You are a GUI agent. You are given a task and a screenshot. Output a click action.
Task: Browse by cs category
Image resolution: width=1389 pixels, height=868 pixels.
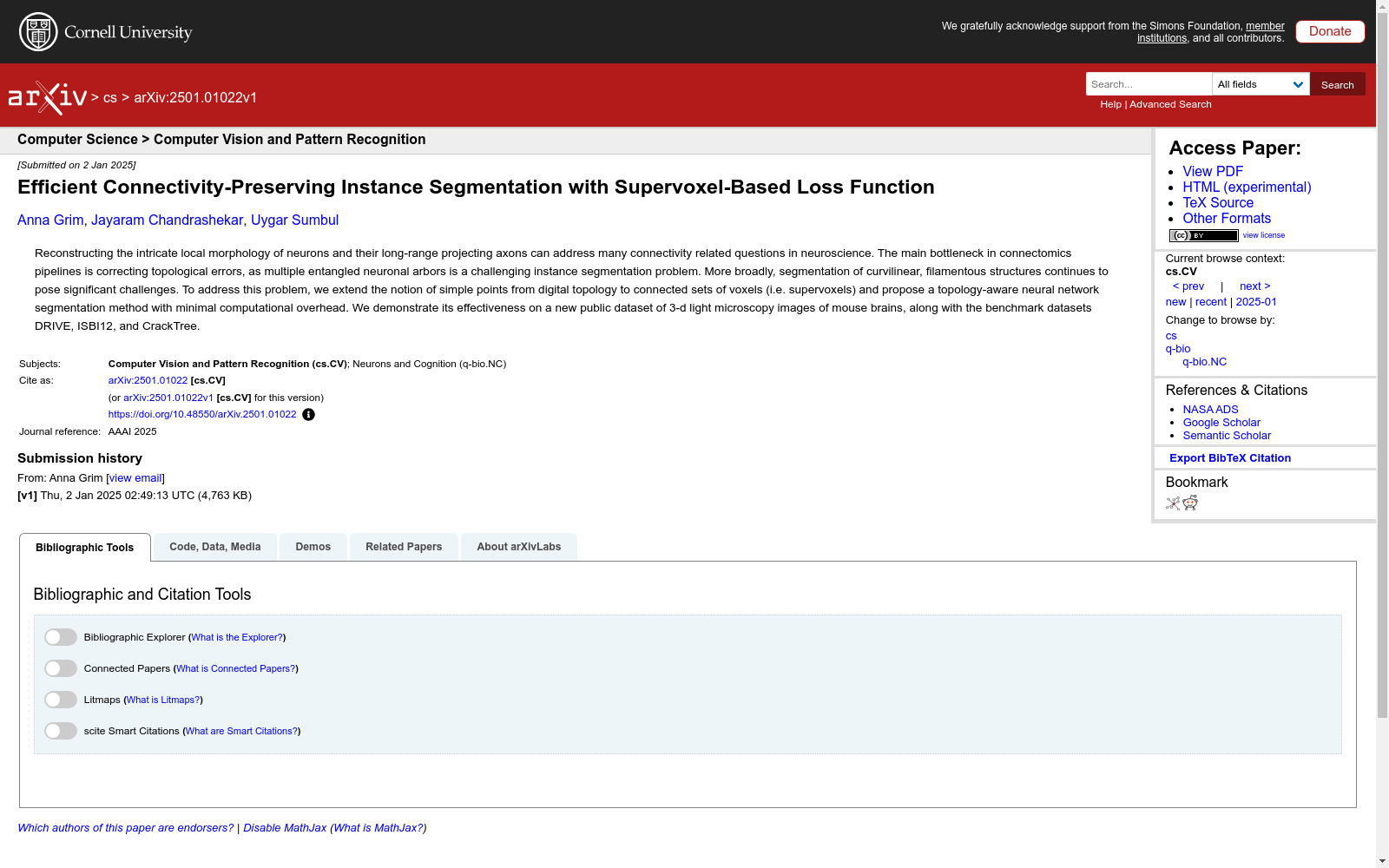(1171, 336)
